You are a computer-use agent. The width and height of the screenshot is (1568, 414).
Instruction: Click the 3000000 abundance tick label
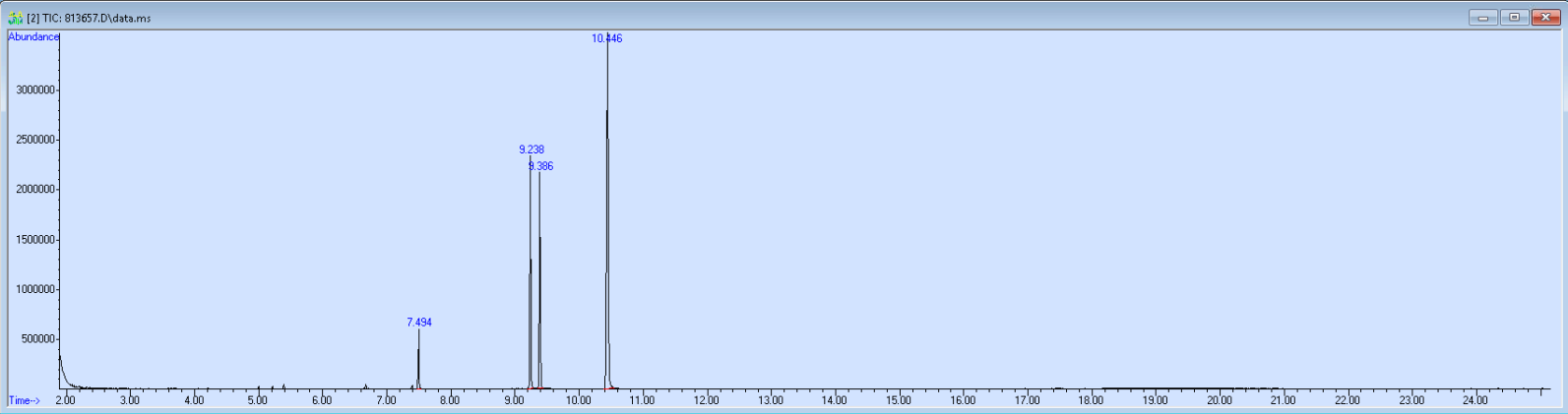pyautogui.click(x=34, y=90)
